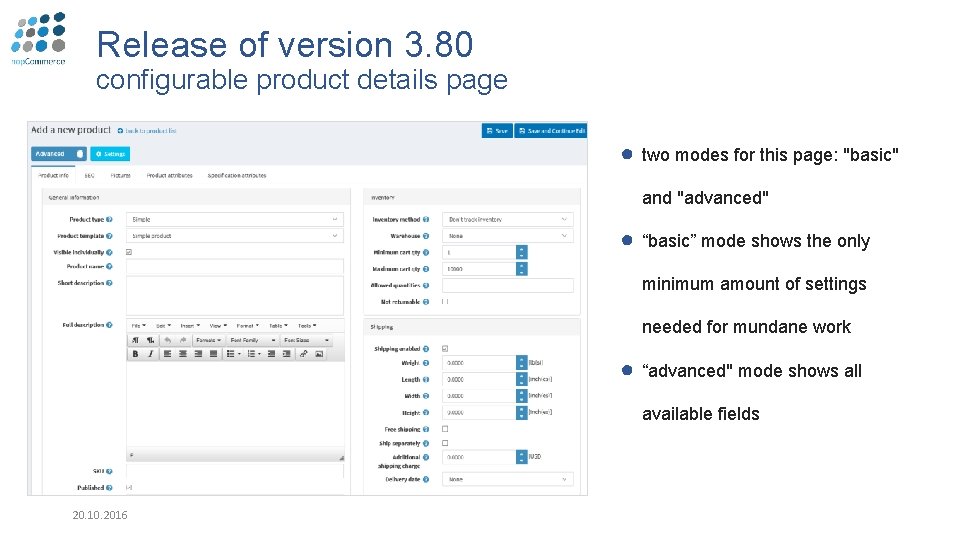Switch to the SEO tab
Viewport: 960px width, 540px height.
click(x=89, y=176)
